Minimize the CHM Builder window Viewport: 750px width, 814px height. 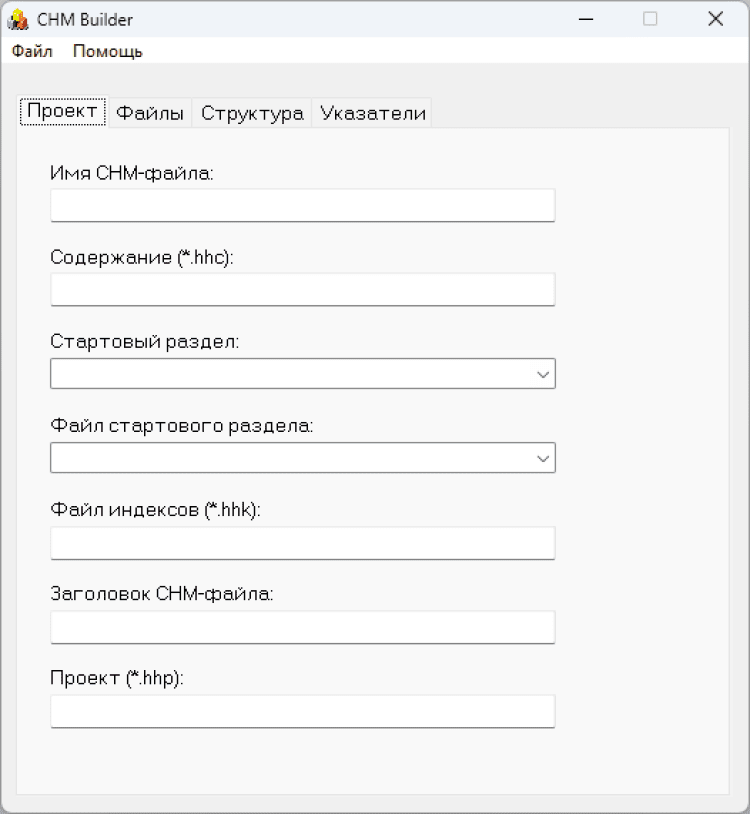point(584,19)
